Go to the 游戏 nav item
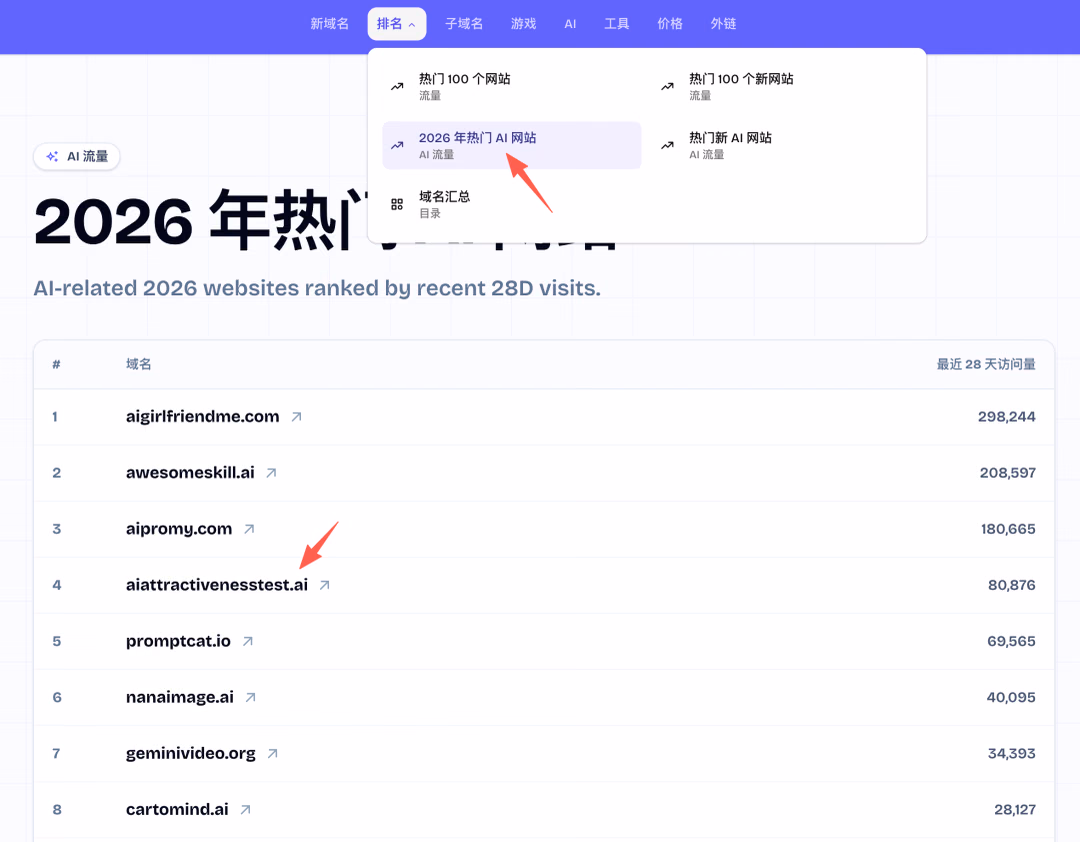The height and width of the screenshot is (842, 1080). pos(523,24)
